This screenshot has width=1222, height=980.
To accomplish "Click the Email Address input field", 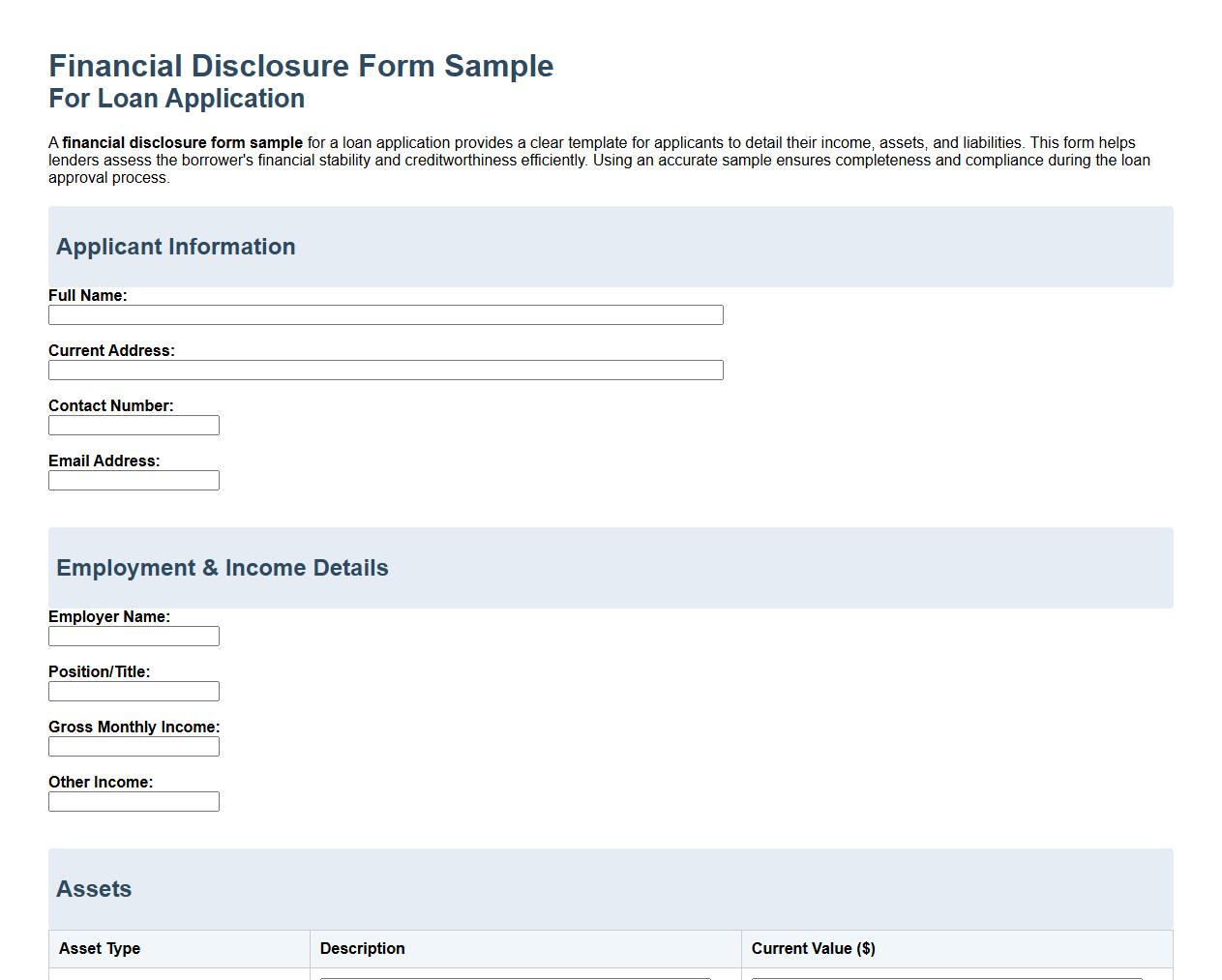I will click(x=134, y=480).
